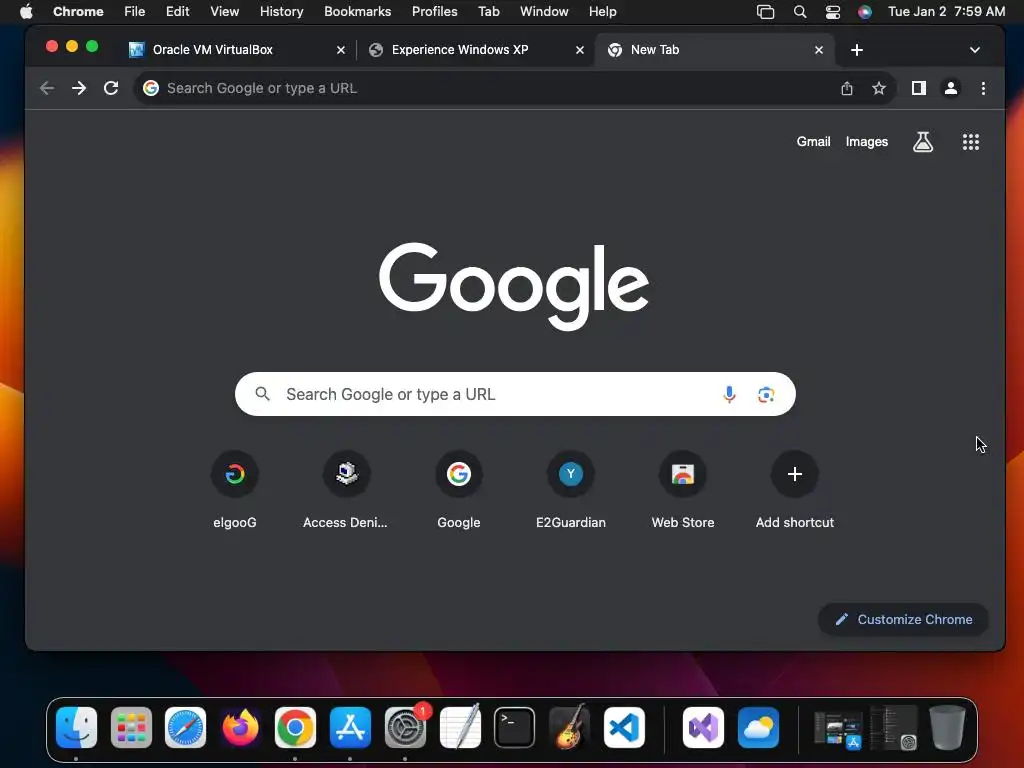The height and width of the screenshot is (768, 1024).
Task: Open Finder from the Dock
Action: click(76, 727)
